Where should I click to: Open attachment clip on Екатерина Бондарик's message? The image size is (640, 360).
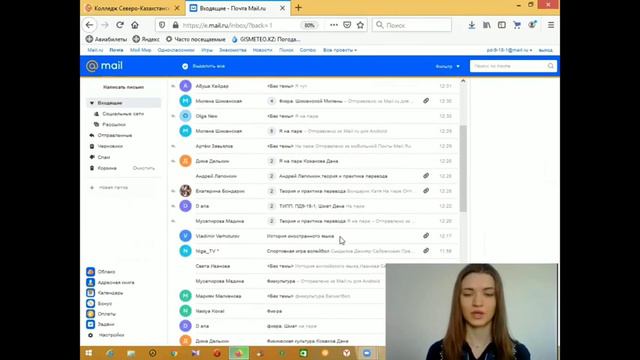[x=426, y=191]
